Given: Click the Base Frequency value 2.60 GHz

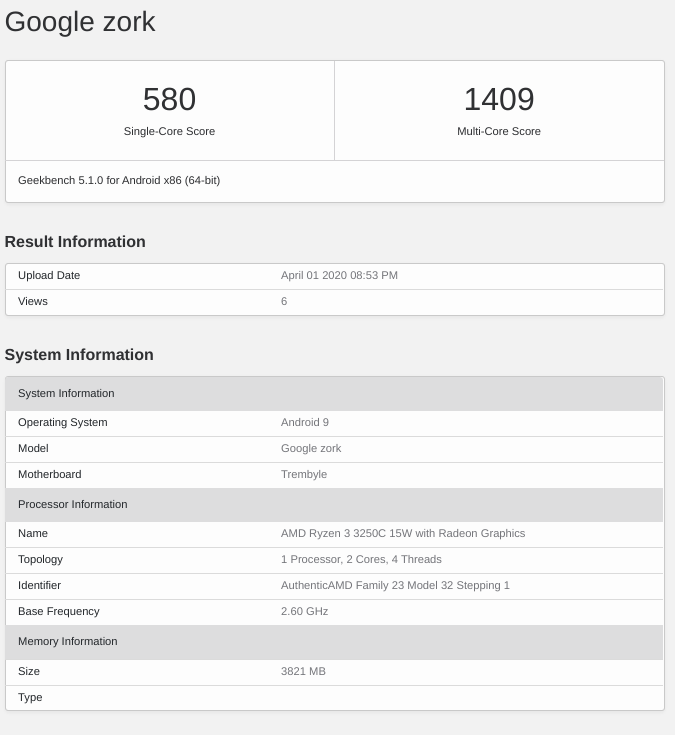Looking at the screenshot, I should [x=305, y=612].
